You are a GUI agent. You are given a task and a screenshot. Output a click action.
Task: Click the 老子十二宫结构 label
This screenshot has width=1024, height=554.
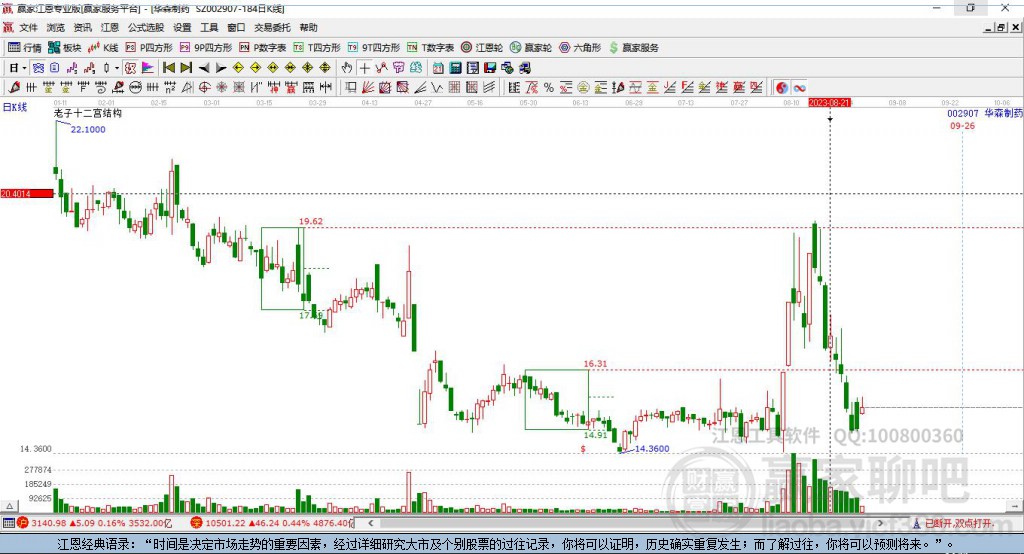click(x=88, y=113)
